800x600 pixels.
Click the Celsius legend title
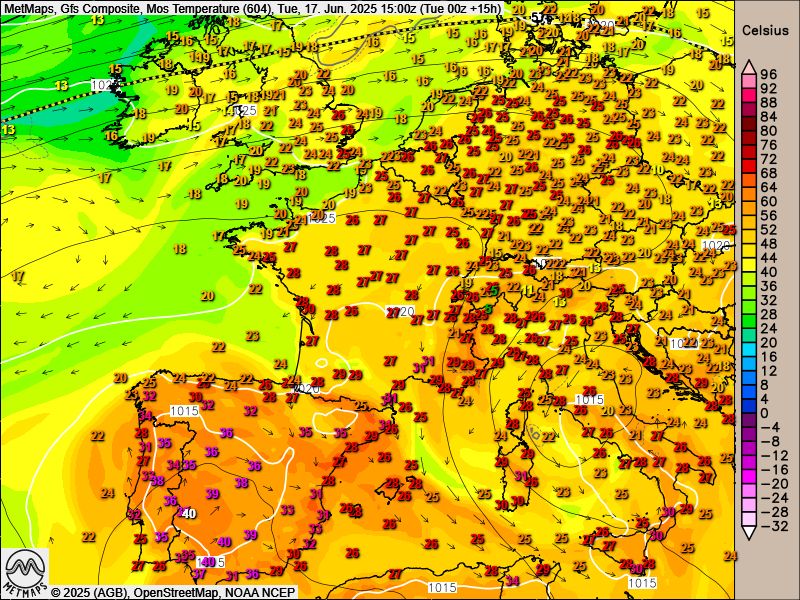766,30
